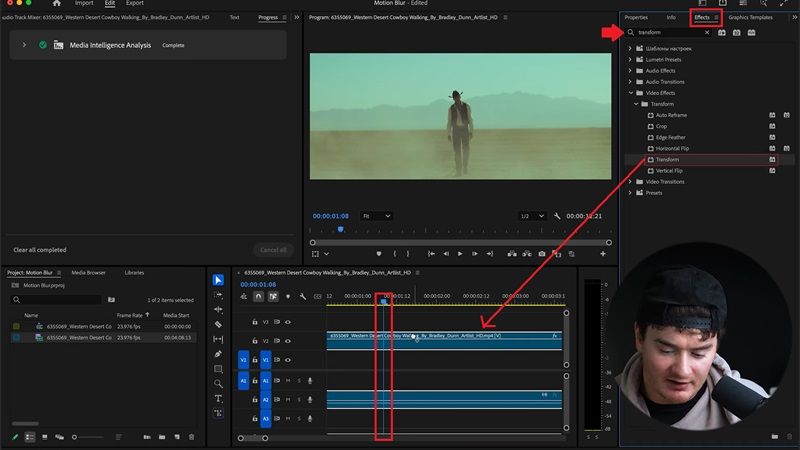Click the Extract button in Program monitor

pyautogui.click(x=527, y=254)
